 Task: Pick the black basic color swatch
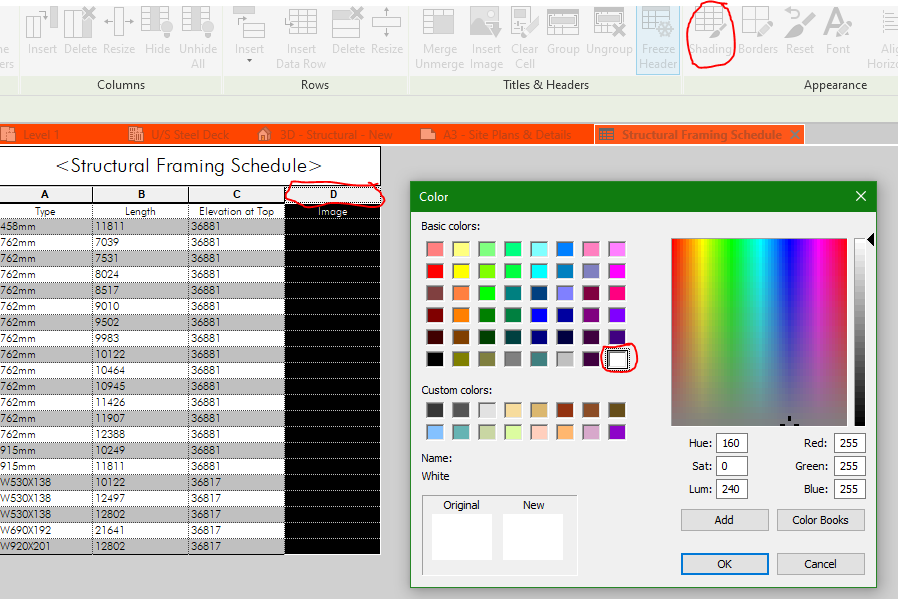pos(435,359)
